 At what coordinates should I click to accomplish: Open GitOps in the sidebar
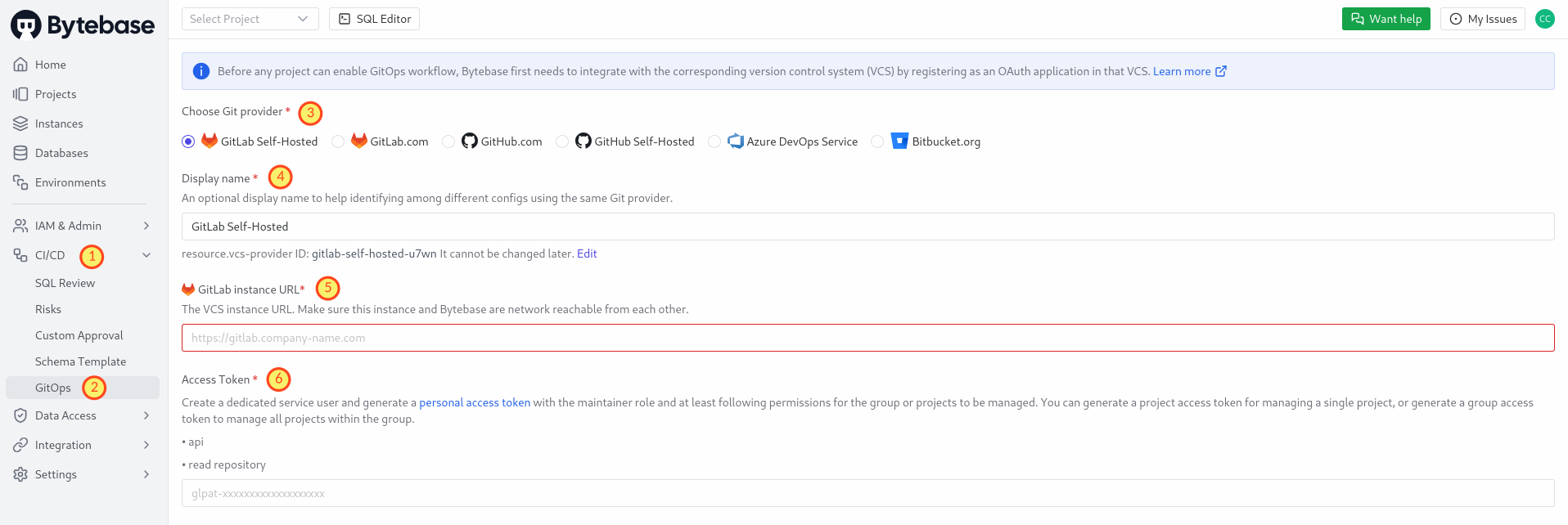[83, 388]
